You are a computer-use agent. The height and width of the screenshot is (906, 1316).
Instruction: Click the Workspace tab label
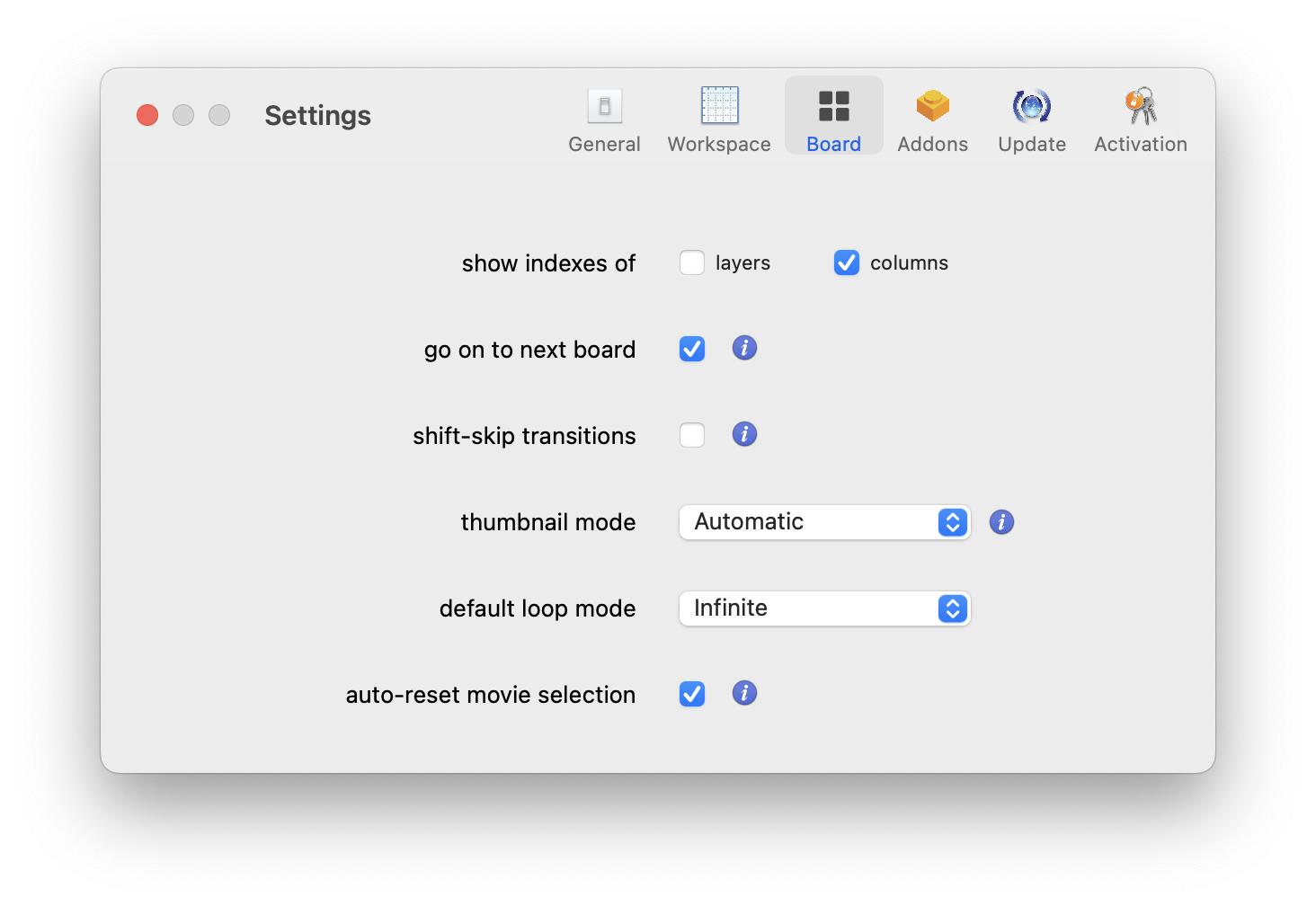point(719,144)
